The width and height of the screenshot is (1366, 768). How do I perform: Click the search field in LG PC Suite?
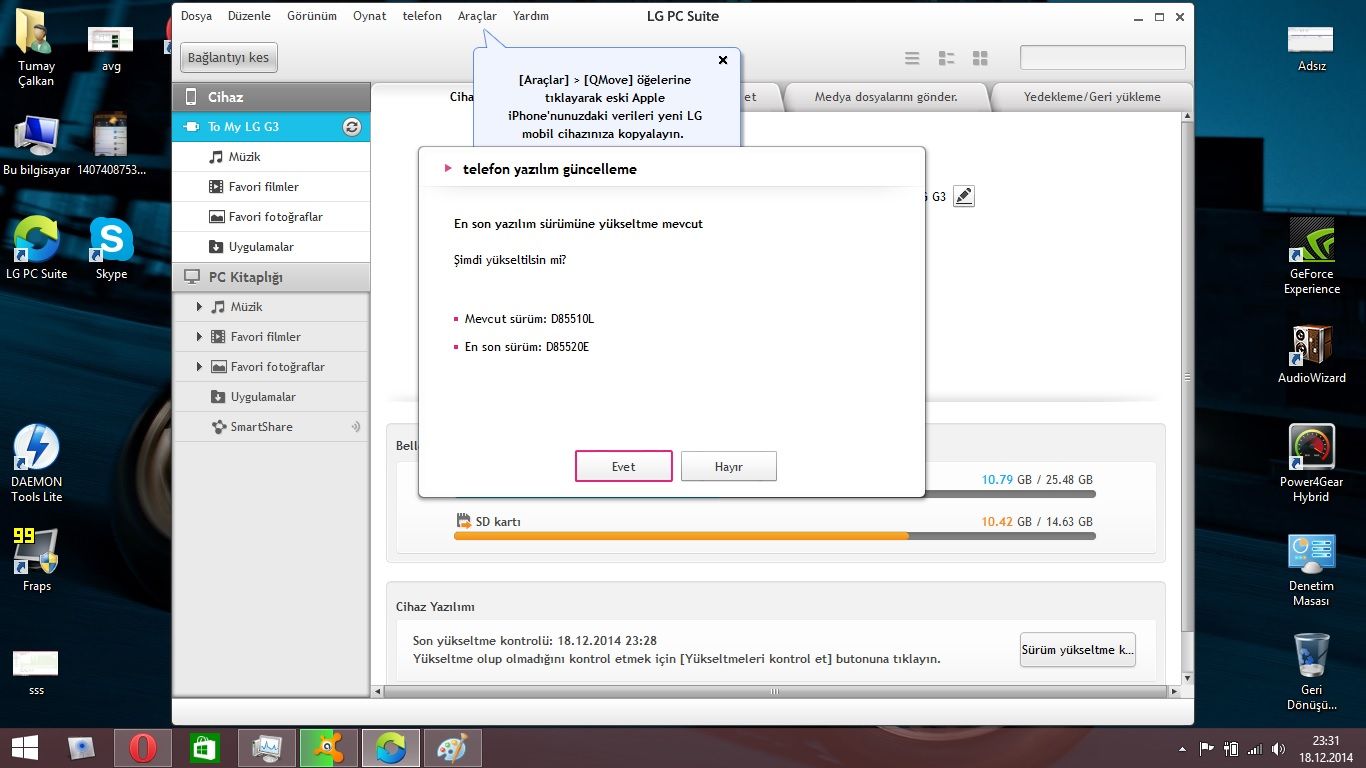click(1103, 58)
